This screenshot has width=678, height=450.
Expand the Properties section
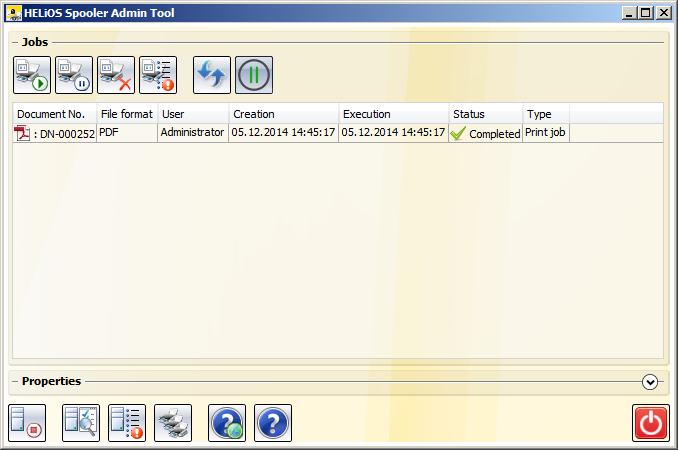(x=650, y=382)
